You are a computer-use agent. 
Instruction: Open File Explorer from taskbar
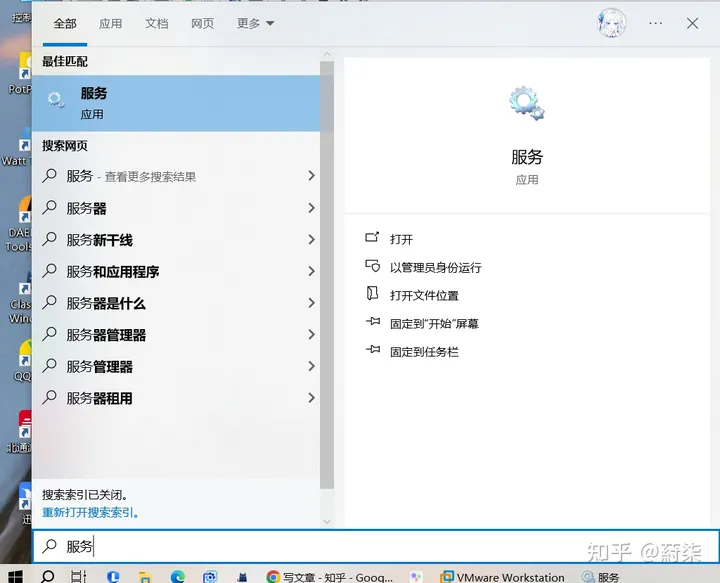pos(145,577)
